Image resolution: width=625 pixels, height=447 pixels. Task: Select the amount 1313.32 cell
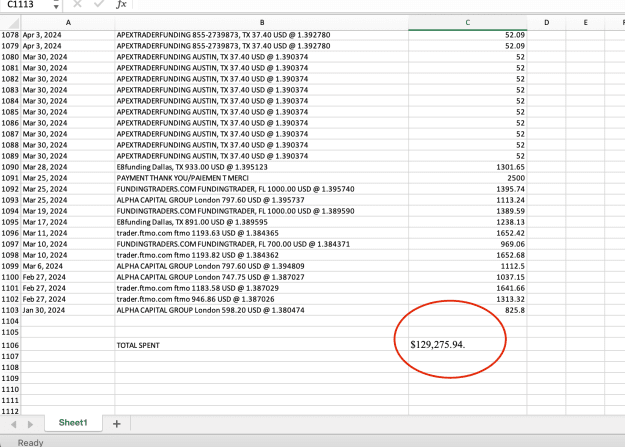pyautogui.click(x=468, y=299)
